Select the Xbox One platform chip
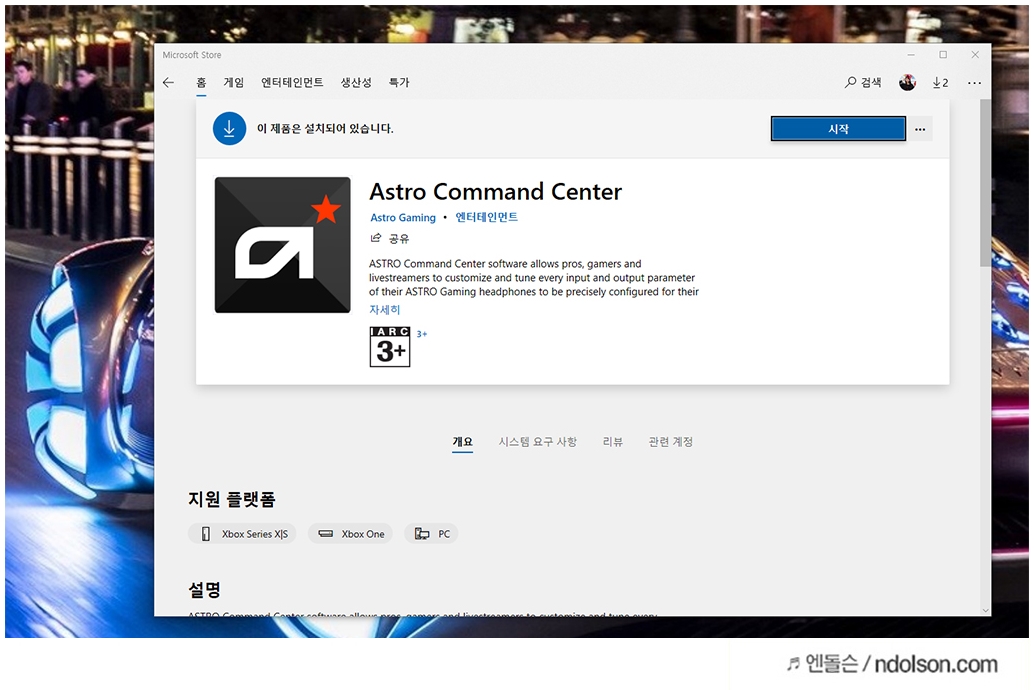 click(x=350, y=534)
